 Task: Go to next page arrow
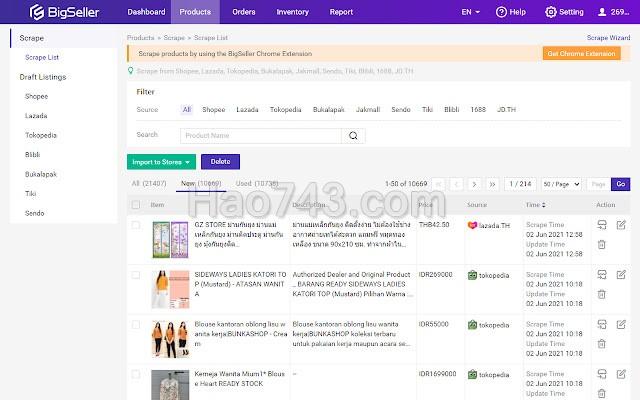coord(474,184)
